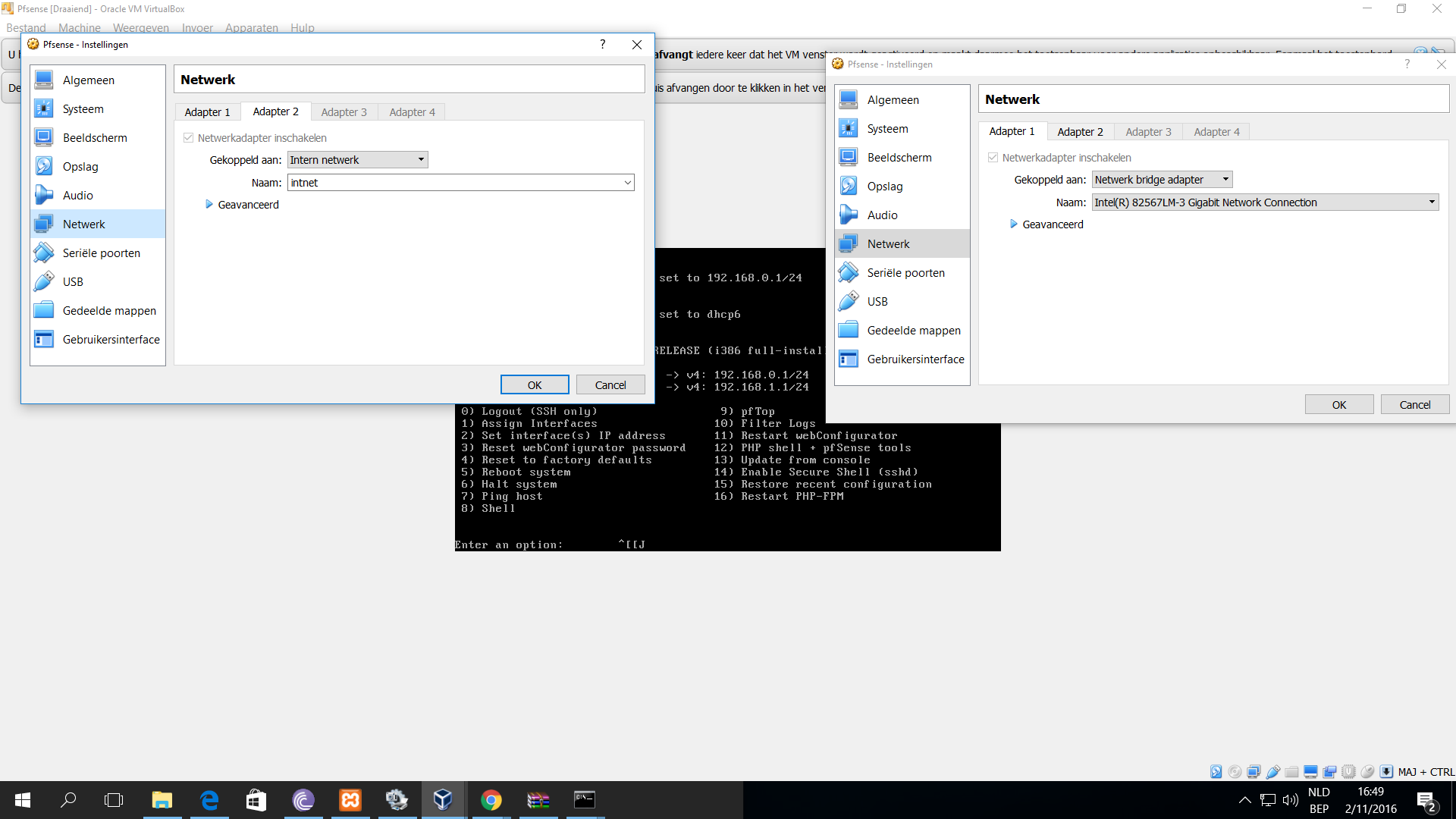Click Cancel in the right settings dialog
This screenshot has width=1456, height=819.
click(1414, 405)
